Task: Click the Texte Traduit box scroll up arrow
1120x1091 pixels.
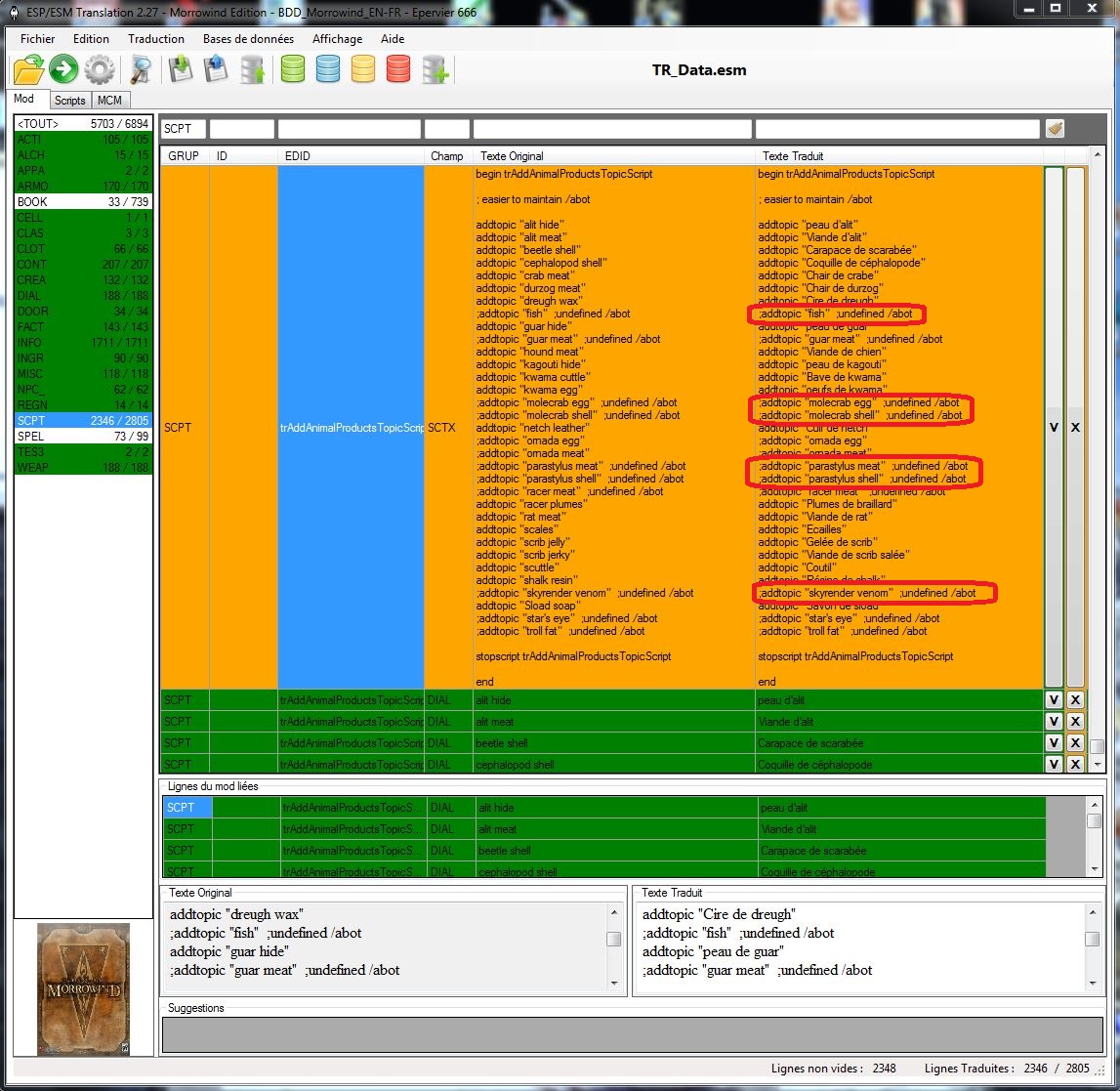Action: tap(1092, 912)
